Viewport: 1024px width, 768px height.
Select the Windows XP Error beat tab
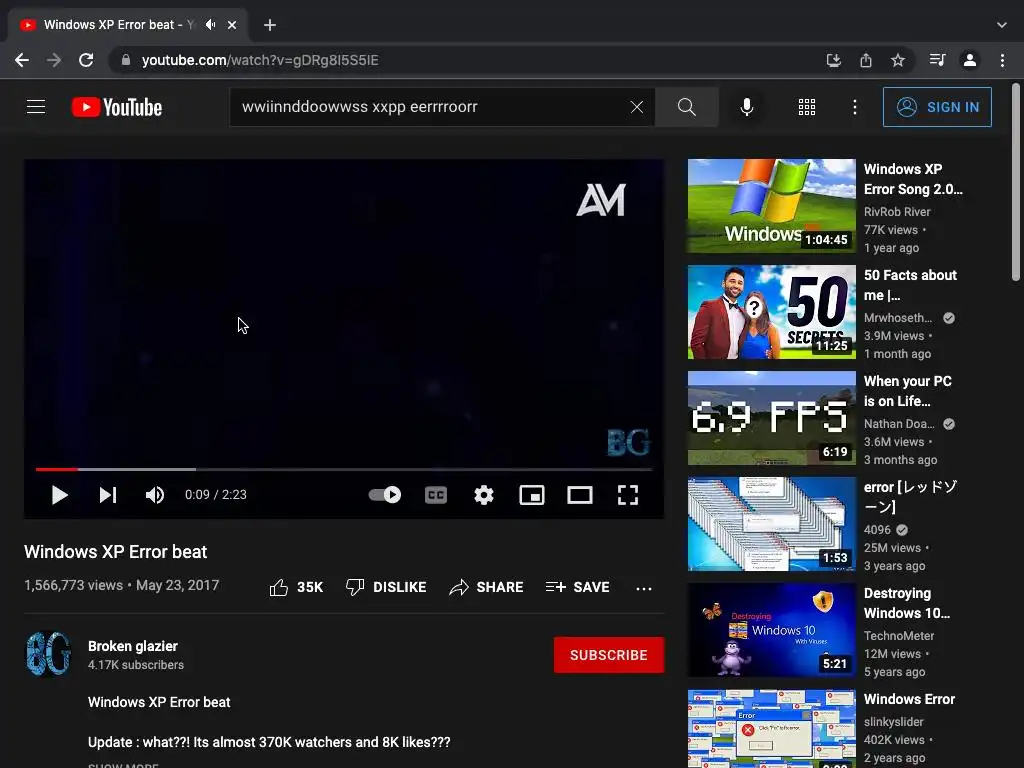pyautogui.click(x=128, y=25)
